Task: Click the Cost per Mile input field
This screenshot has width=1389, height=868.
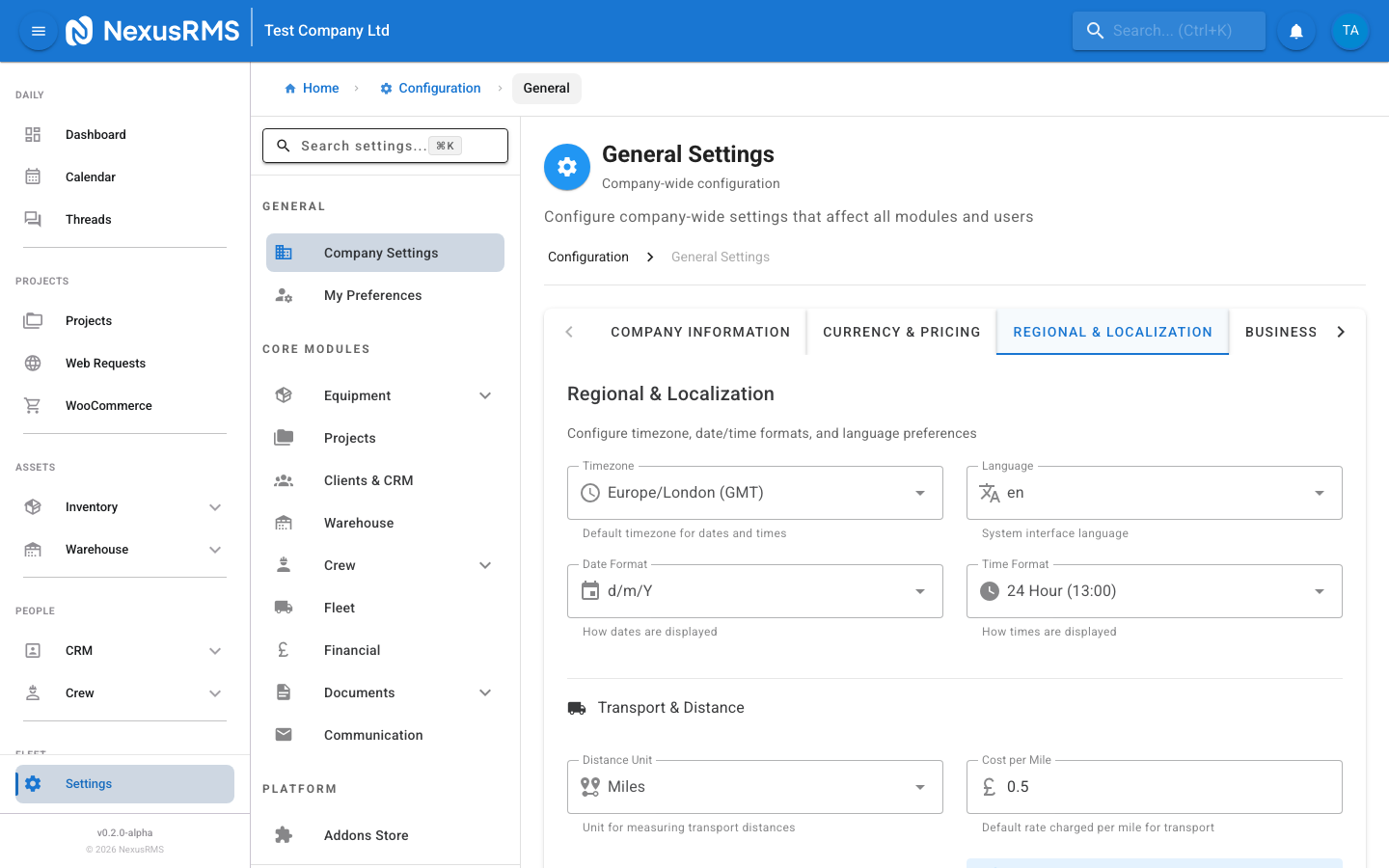Action: (x=1154, y=786)
